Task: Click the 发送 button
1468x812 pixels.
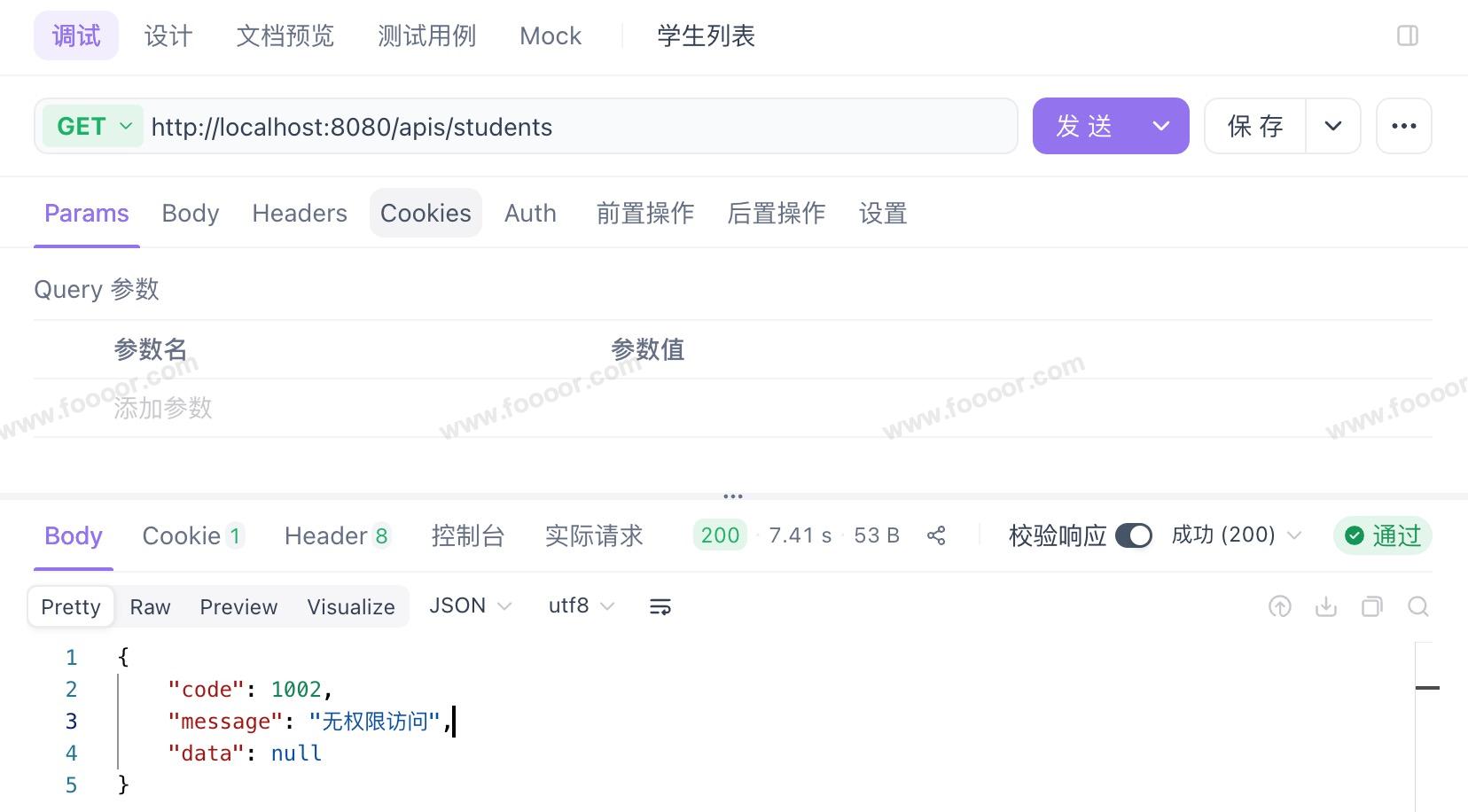Action: [x=1084, y=126]
